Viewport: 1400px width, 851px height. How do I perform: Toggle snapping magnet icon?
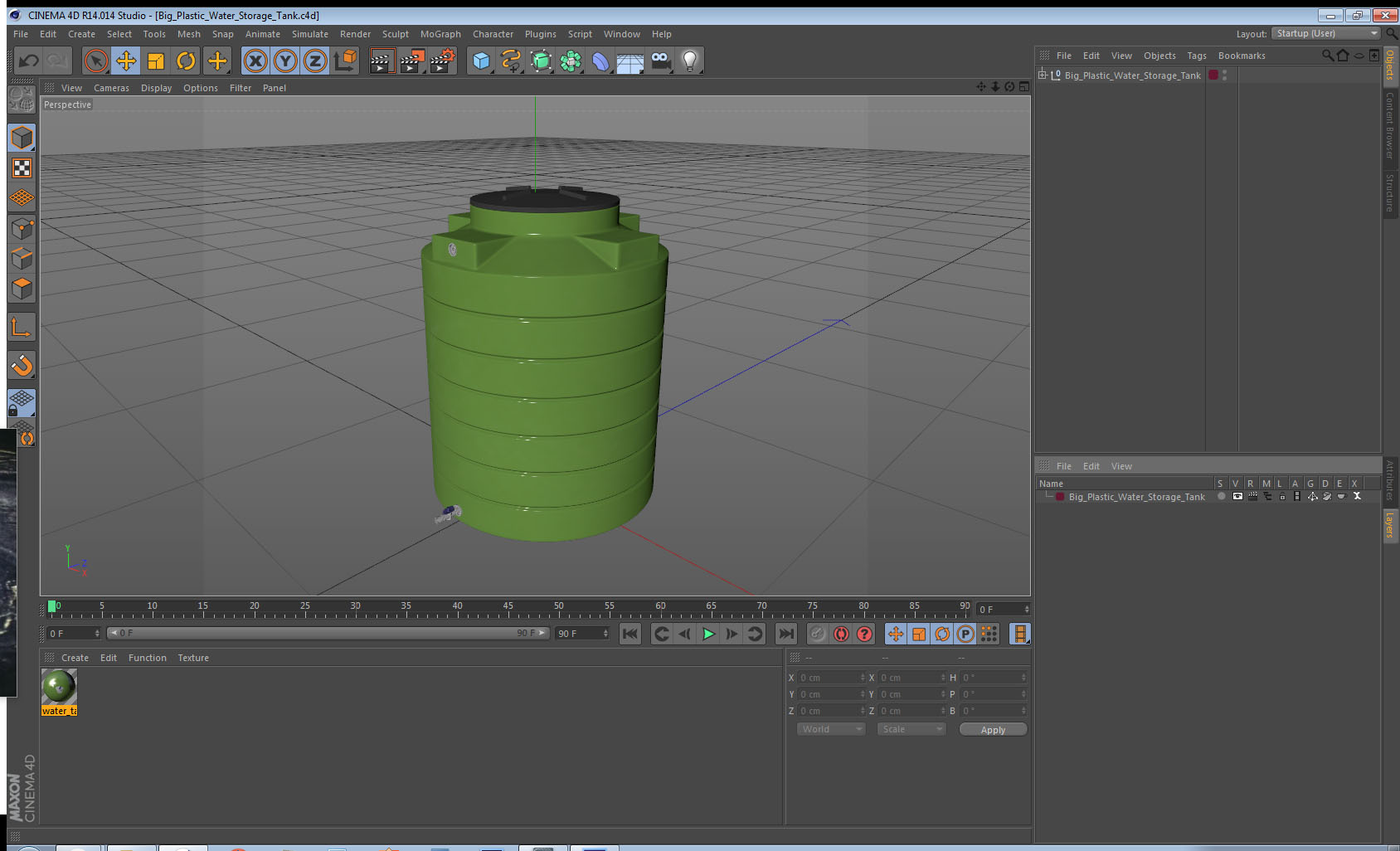pos(22,365)
